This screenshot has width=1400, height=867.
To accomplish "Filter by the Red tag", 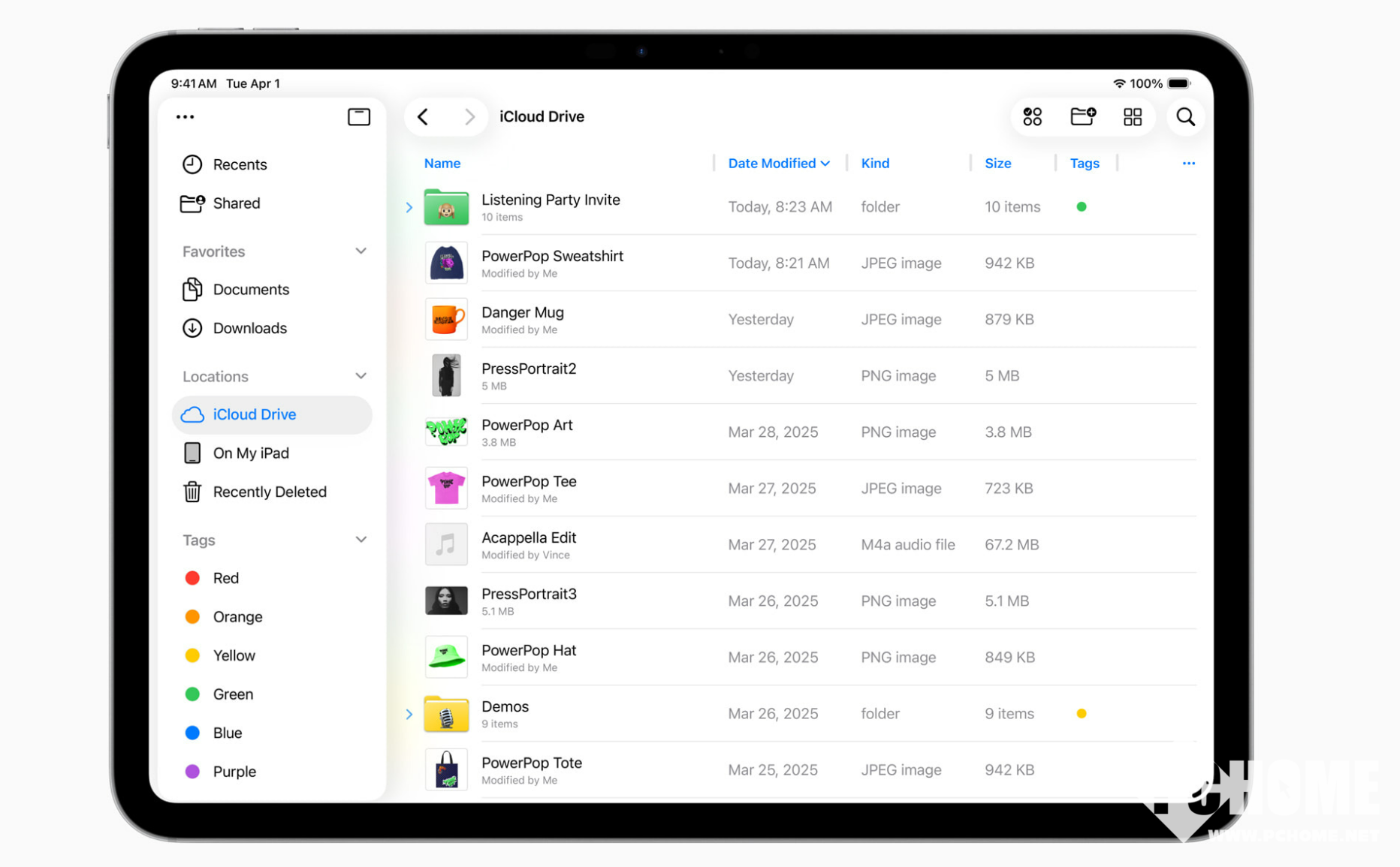I will 272,578.
